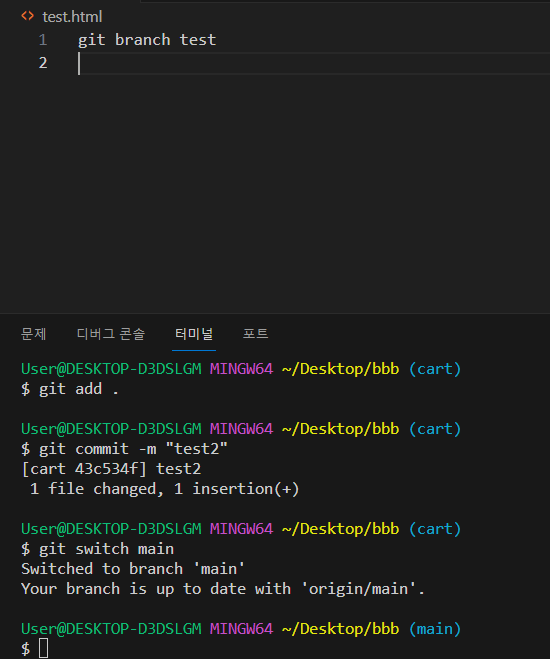Click the test.html file icon in breadcrumb

27,16
